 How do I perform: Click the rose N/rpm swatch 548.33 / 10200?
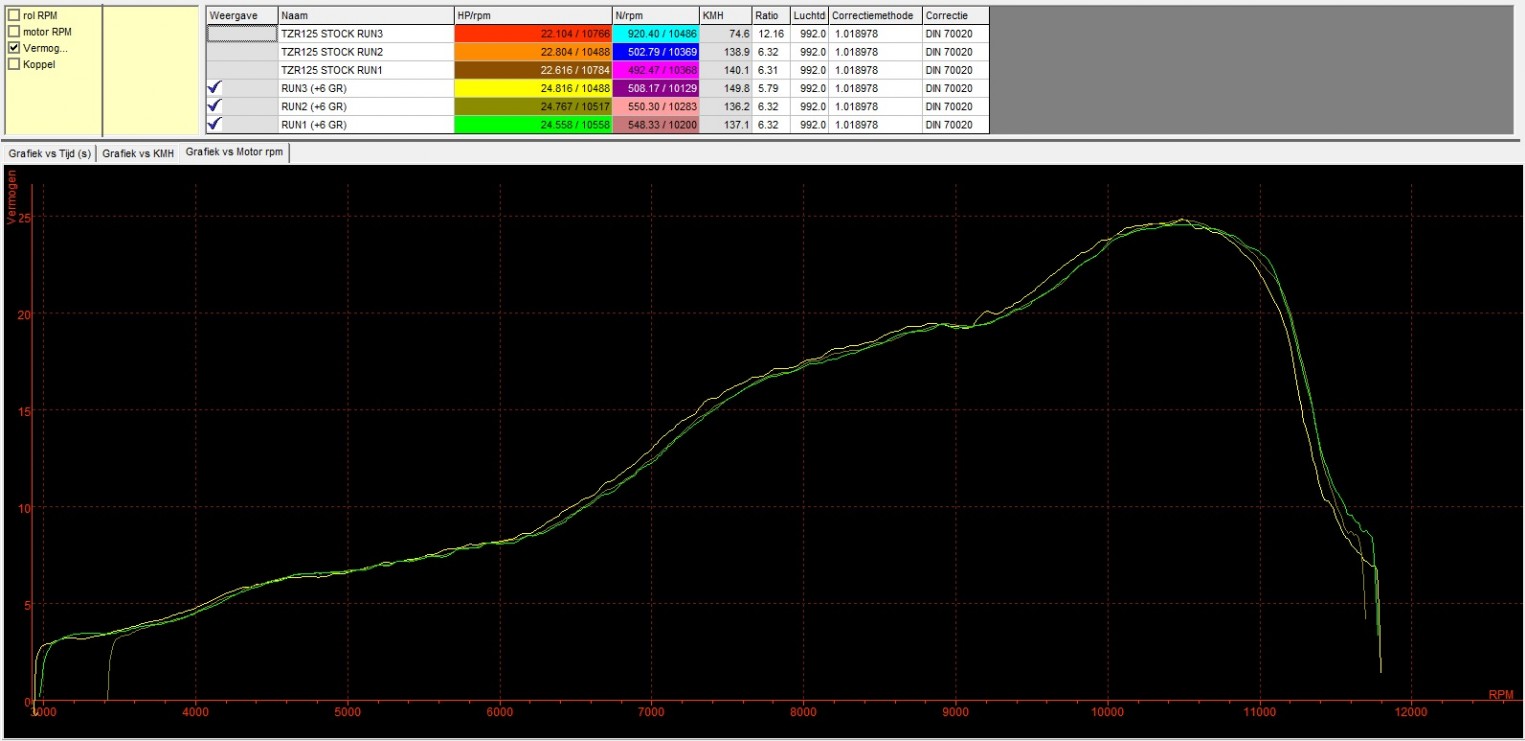tap(656, 124)
